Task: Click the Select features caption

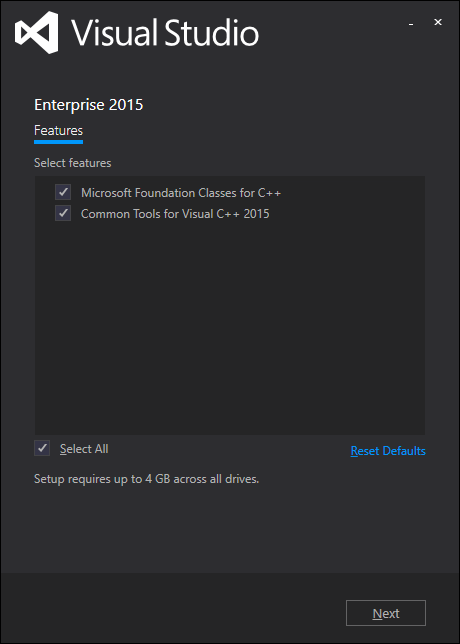Action: point(73,163)
